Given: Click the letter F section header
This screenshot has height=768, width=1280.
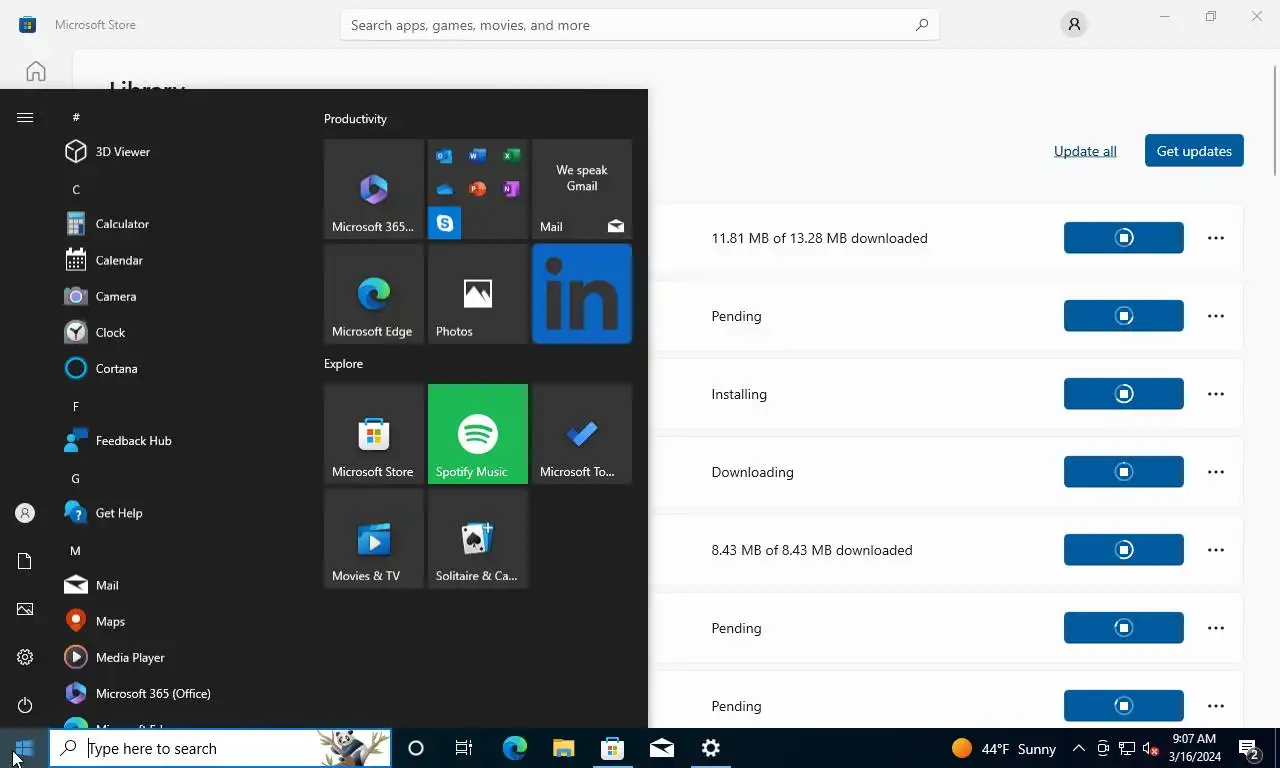Looking at the screenshot, I should [76, 406].
